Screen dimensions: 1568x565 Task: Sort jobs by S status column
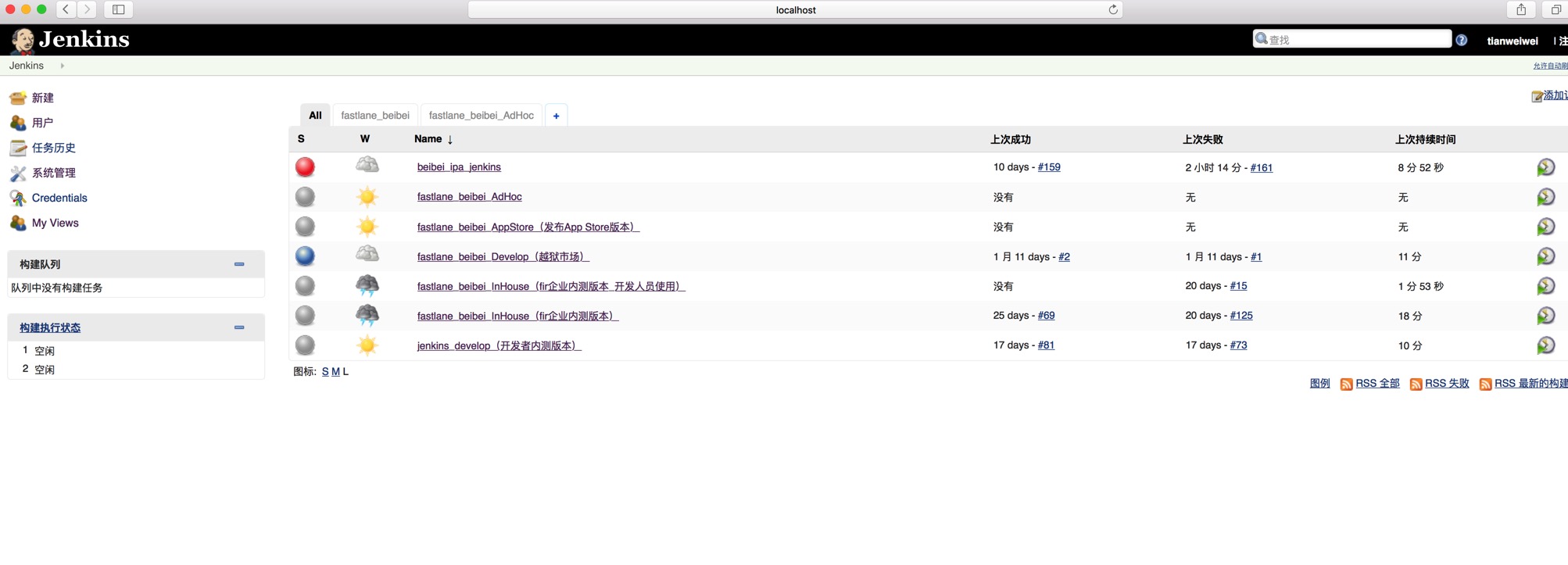point(301,139)
